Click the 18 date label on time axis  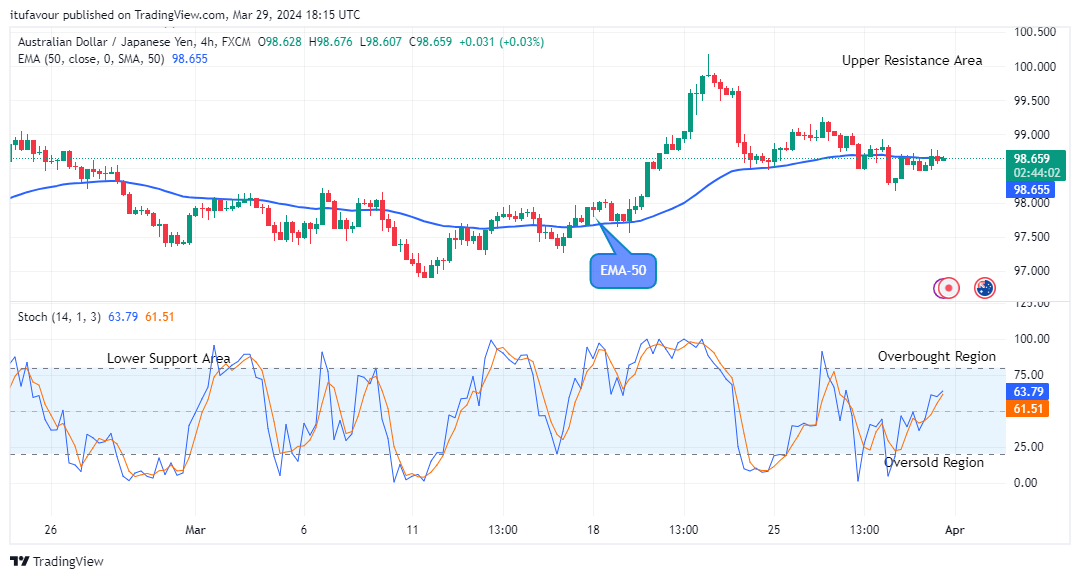[593, 530]
